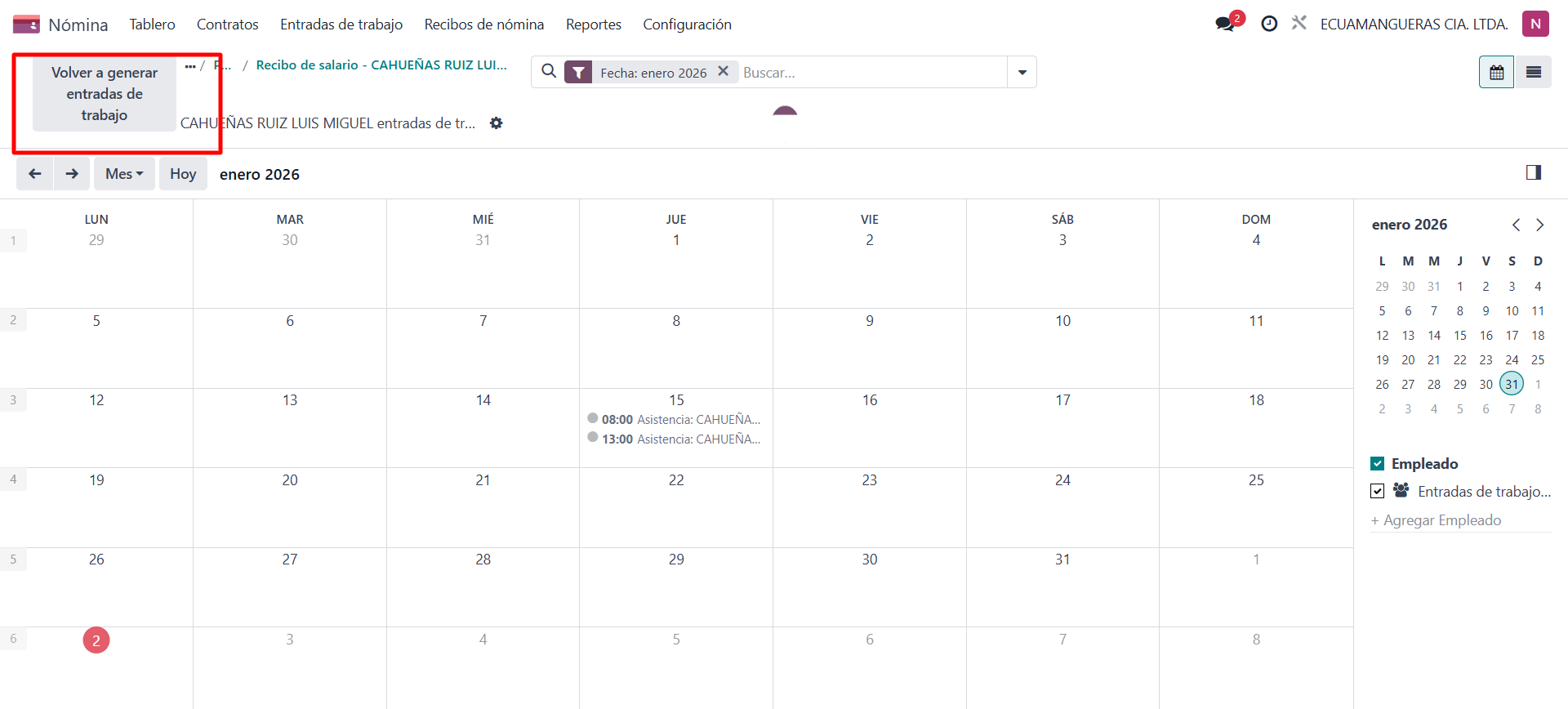
Task: Go to previous month arrow
Action: [35, 174]
